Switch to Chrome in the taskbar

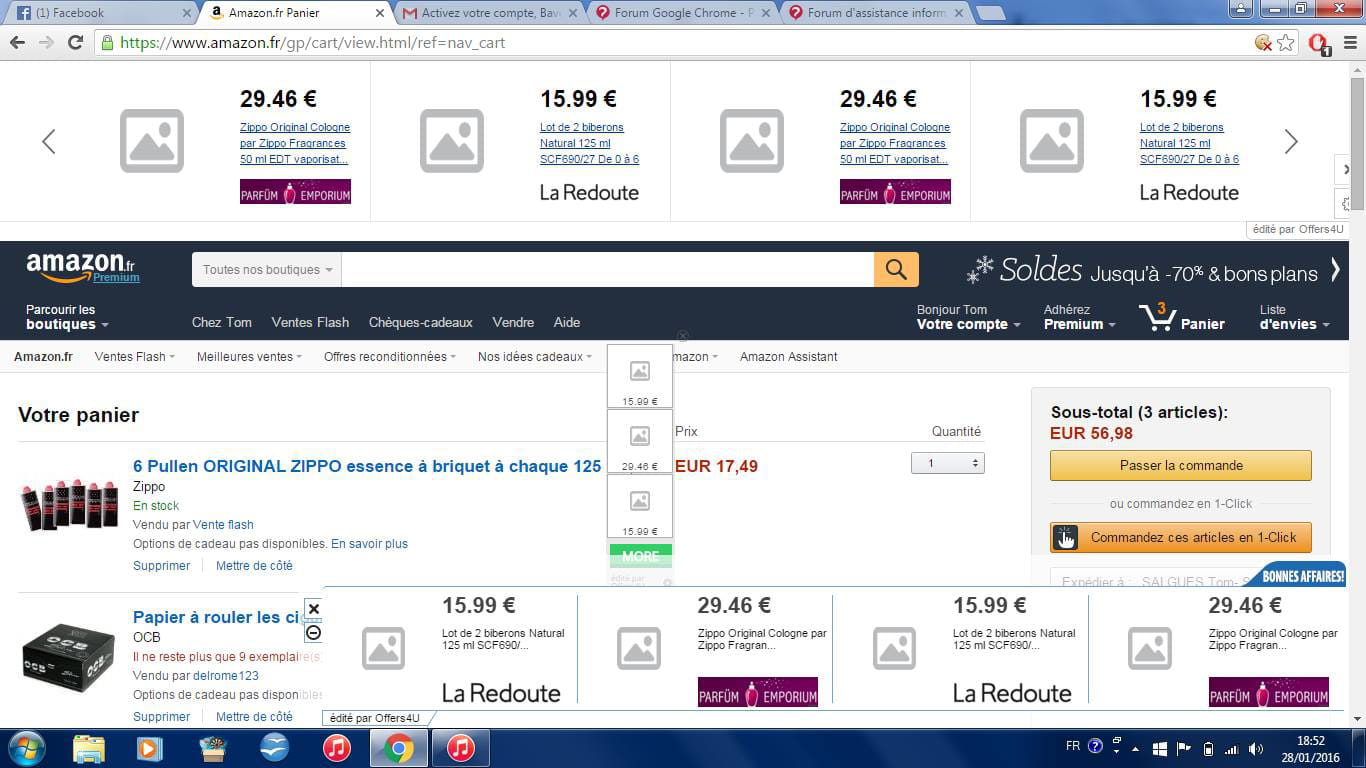[398, 748]
